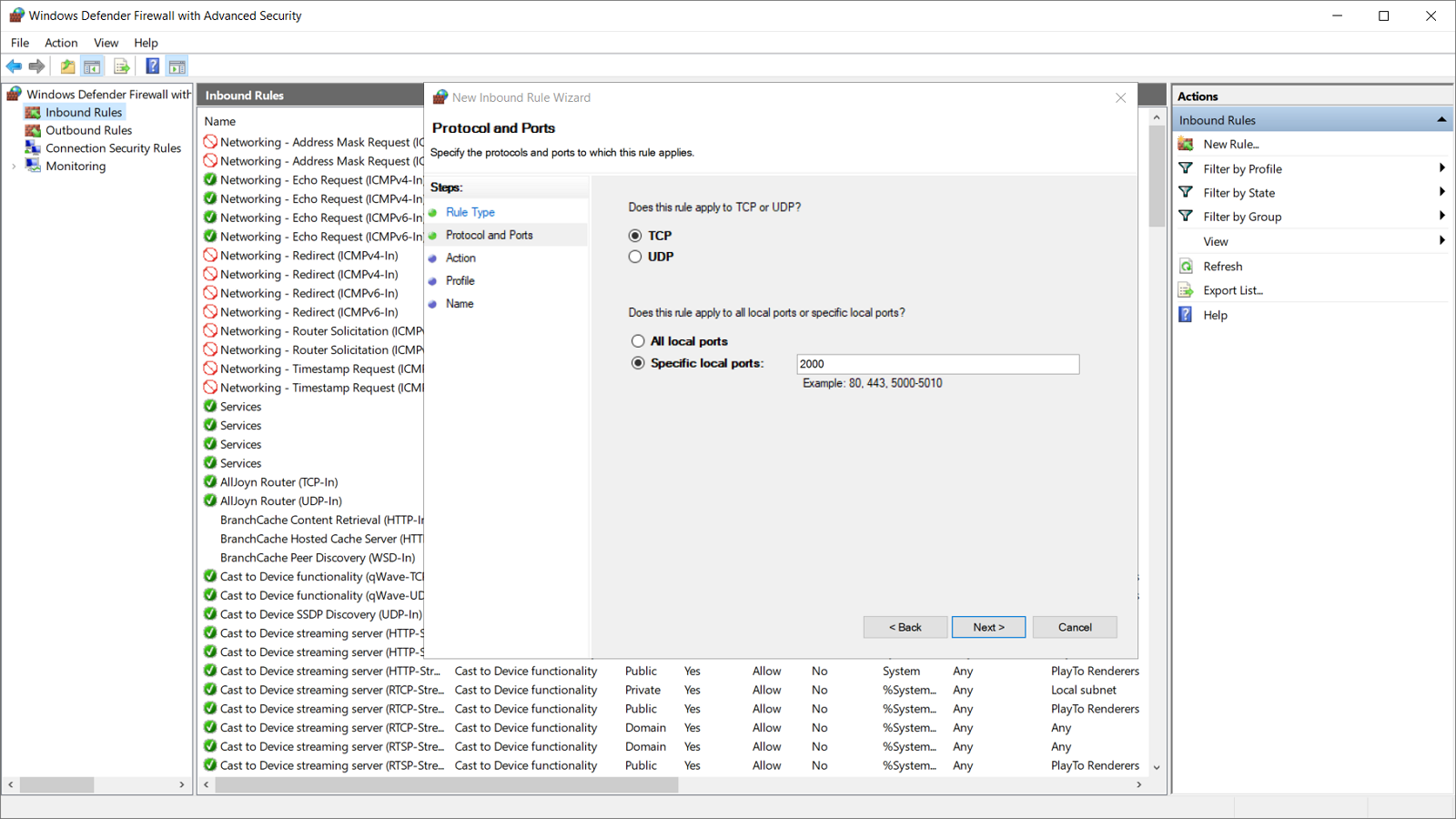Image resolution: width=1456 pixels, height=819 pixels.
Task: Choose All local ports option
Action: (638, 341)
